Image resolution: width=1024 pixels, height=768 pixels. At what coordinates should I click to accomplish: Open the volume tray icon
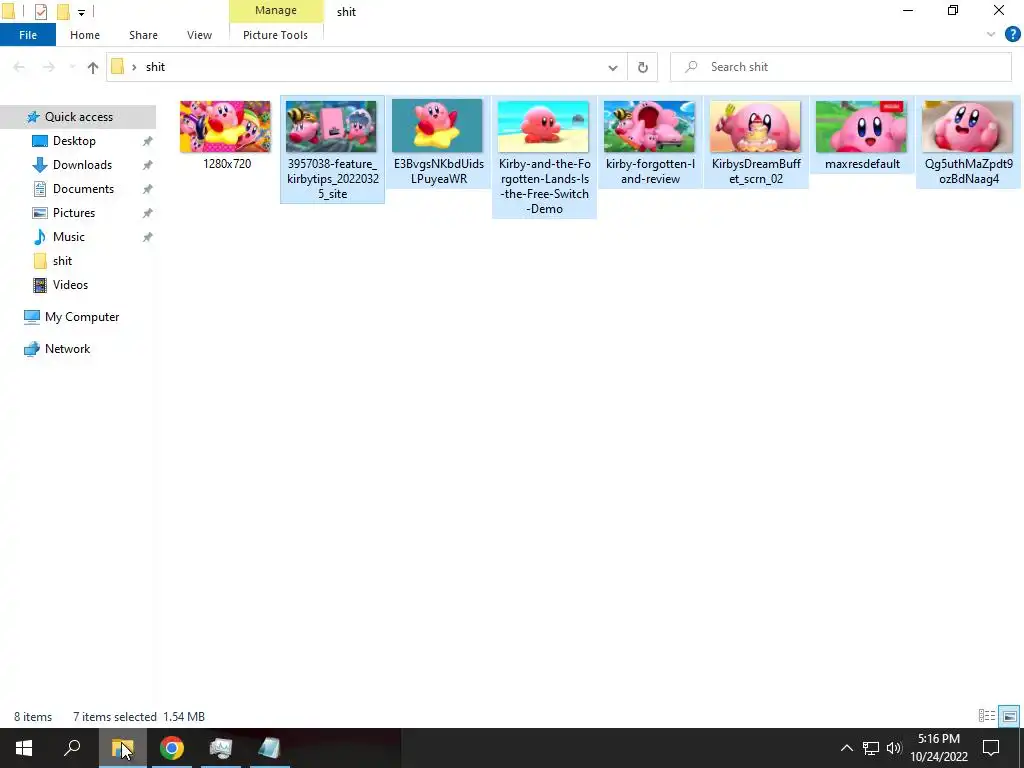pyautogui.click(x=893, y=748)
